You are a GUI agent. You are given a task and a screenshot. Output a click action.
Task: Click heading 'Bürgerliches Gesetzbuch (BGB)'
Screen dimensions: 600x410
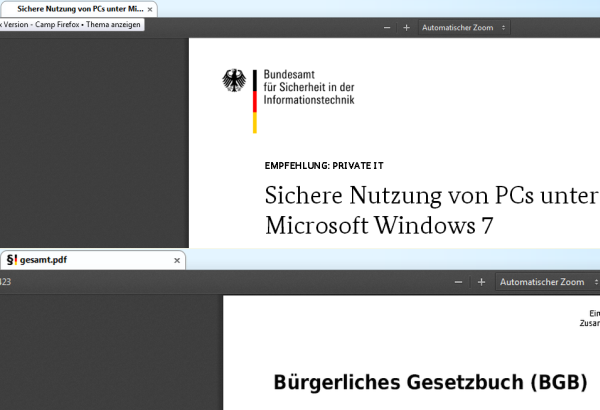coord(430,382)
